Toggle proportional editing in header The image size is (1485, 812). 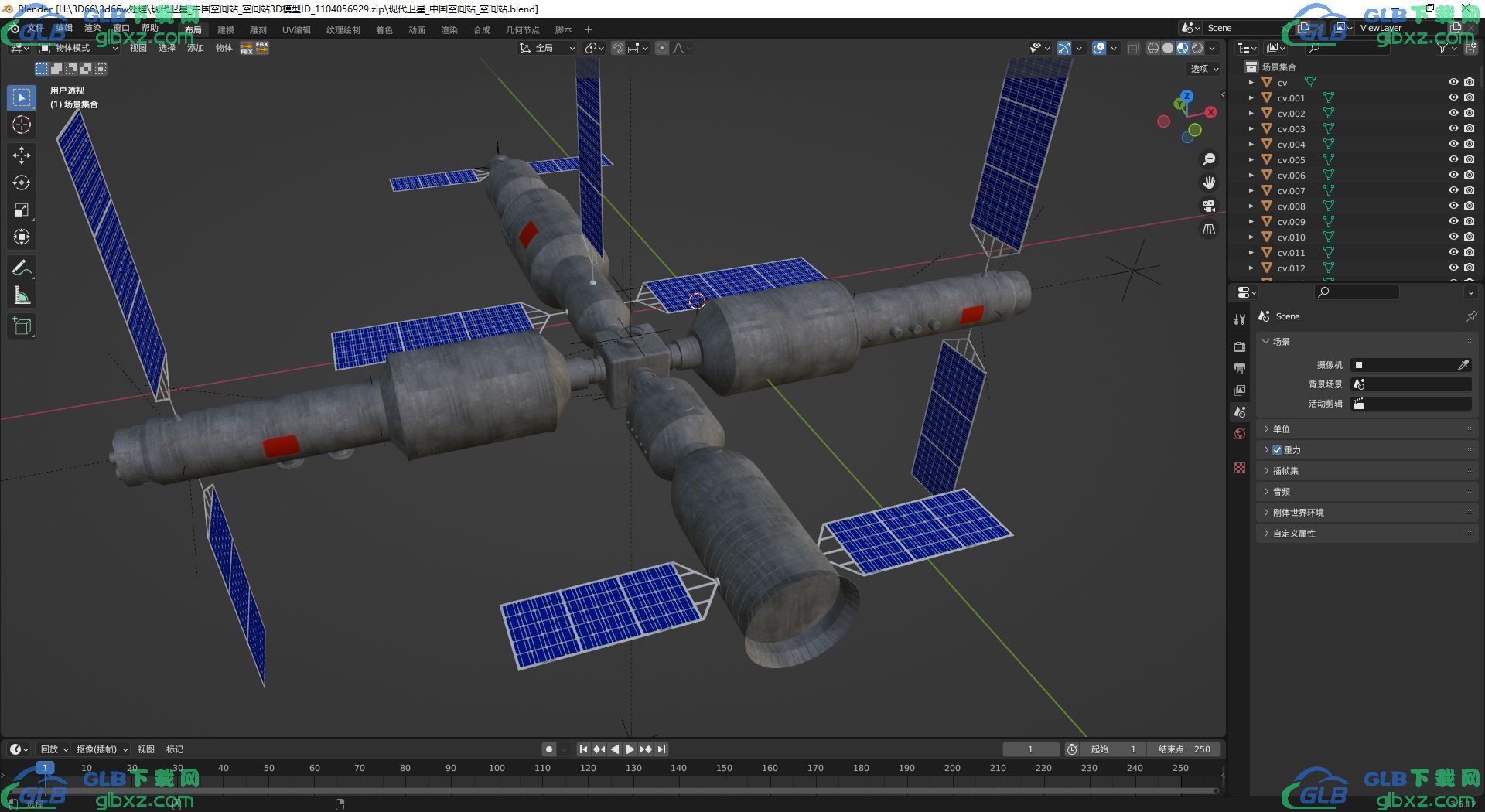662,48
